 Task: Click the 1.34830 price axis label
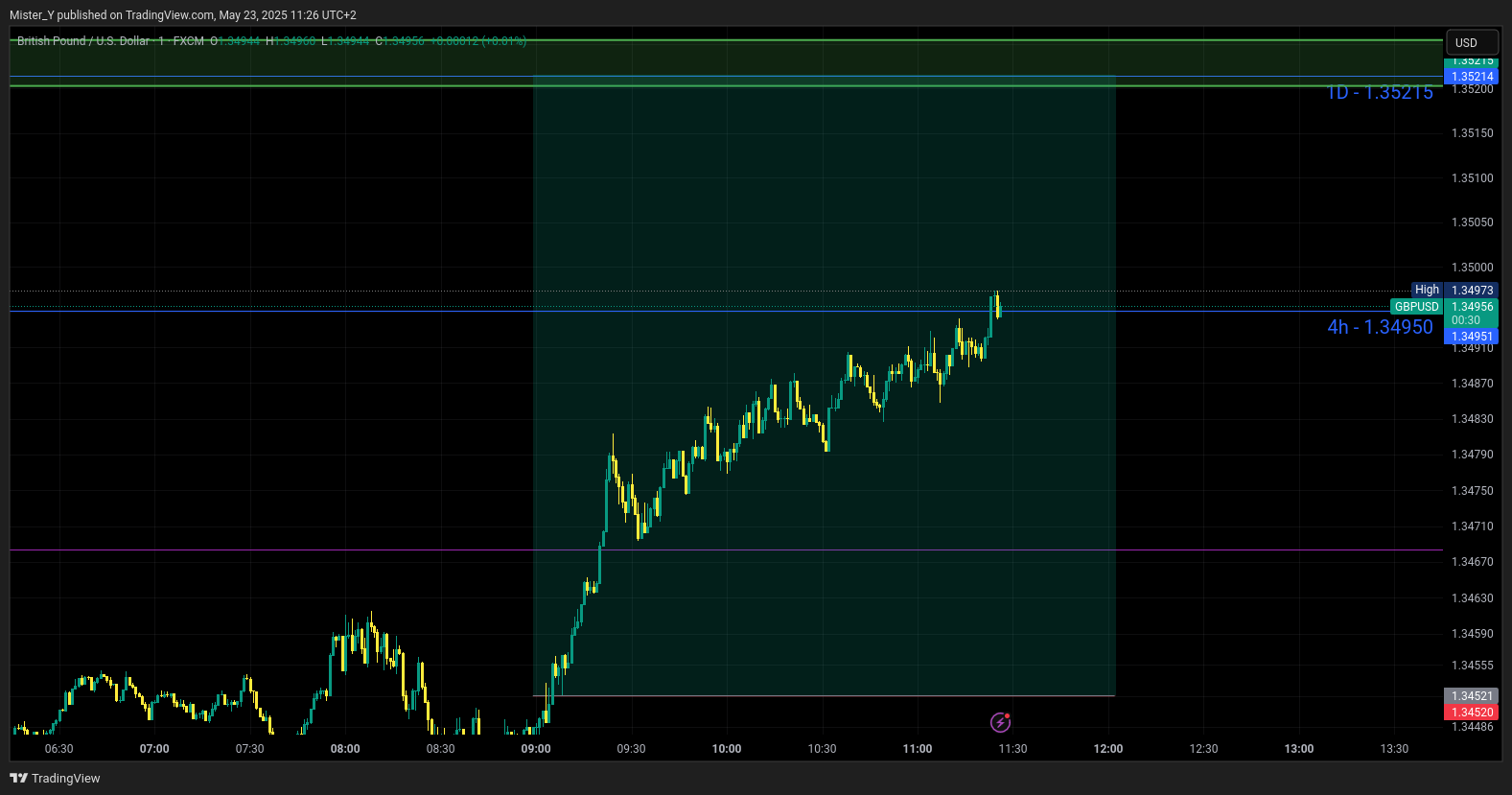(x=1472, y=419)
